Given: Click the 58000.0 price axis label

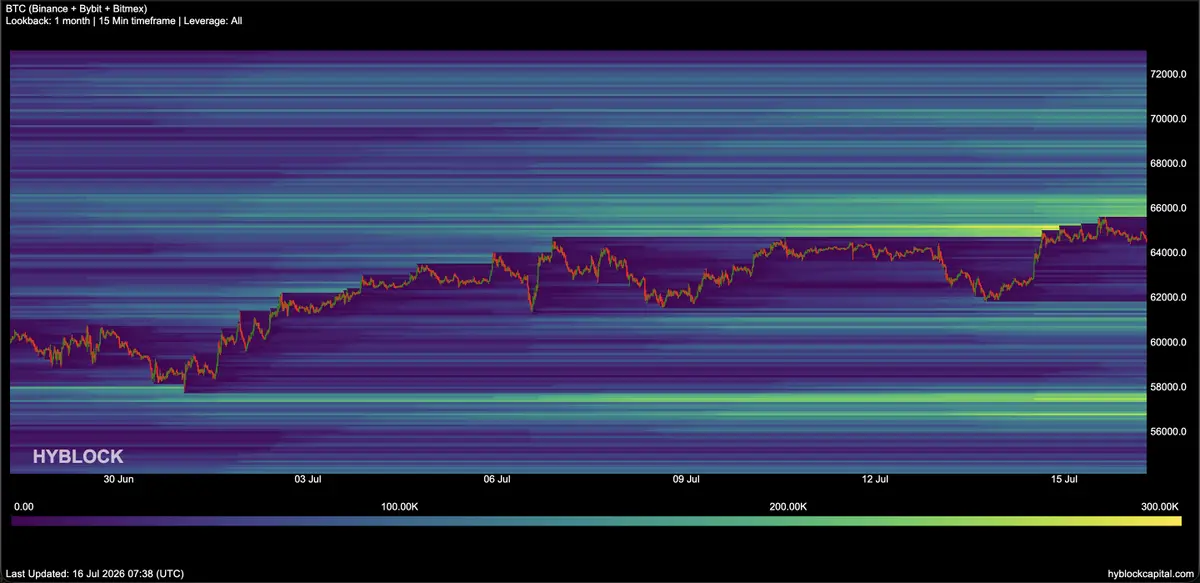Looking at the screenshot, I should (x=1169, y=387).
